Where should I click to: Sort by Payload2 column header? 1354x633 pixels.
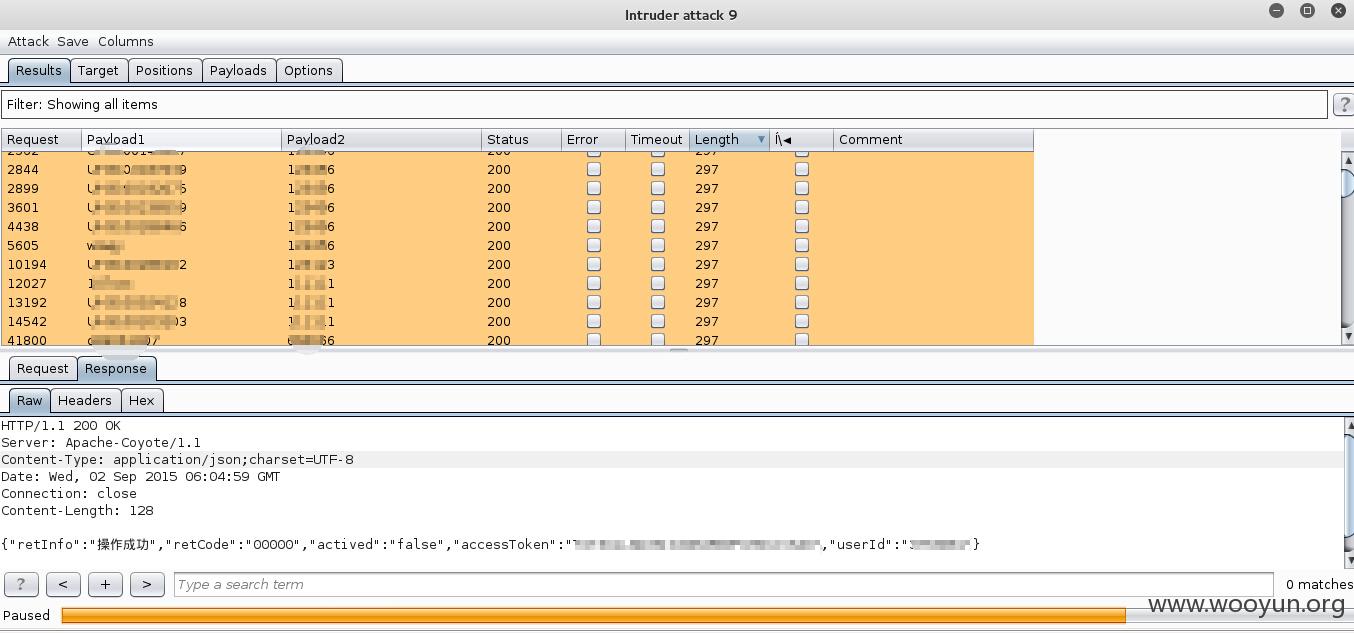coord(381,139)
